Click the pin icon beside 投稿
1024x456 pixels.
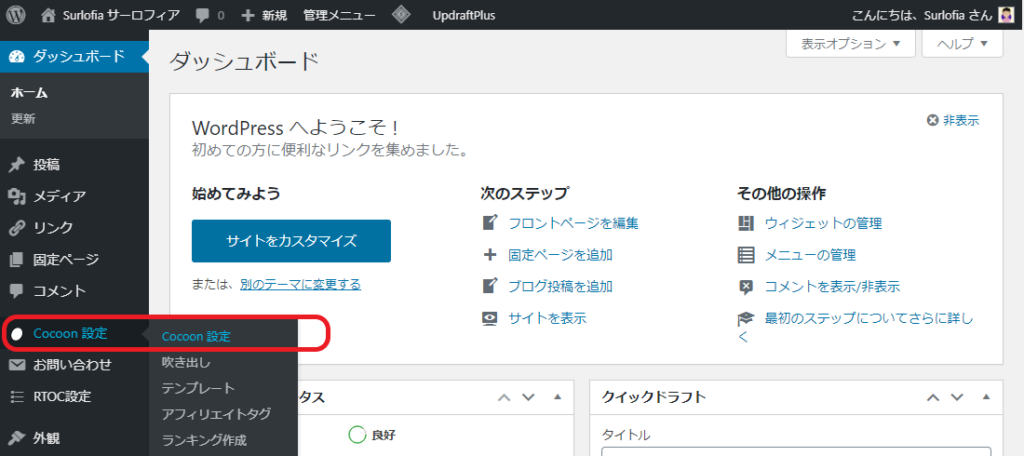17,165
